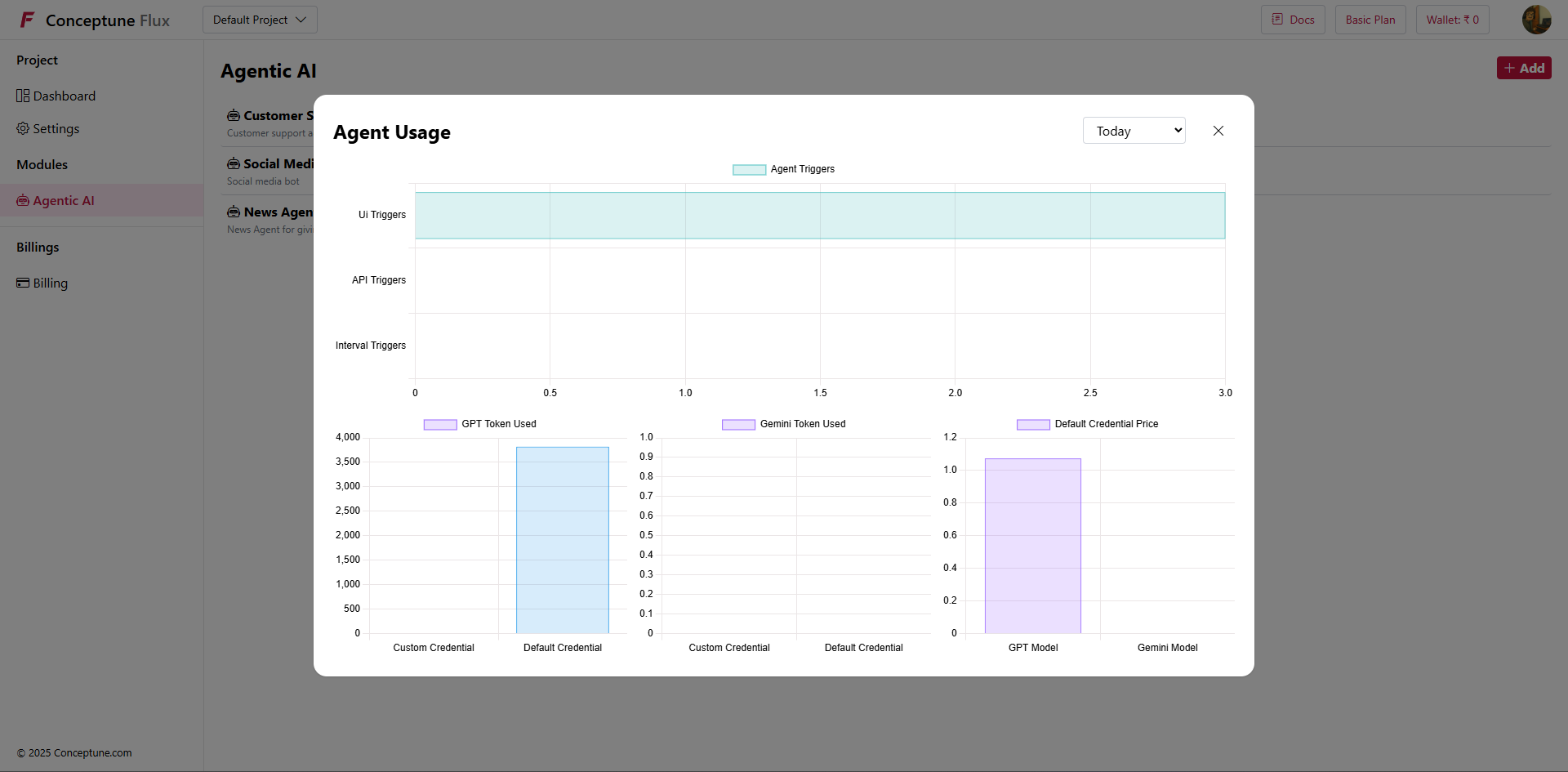Select the Dashboard panel icon

21,96
